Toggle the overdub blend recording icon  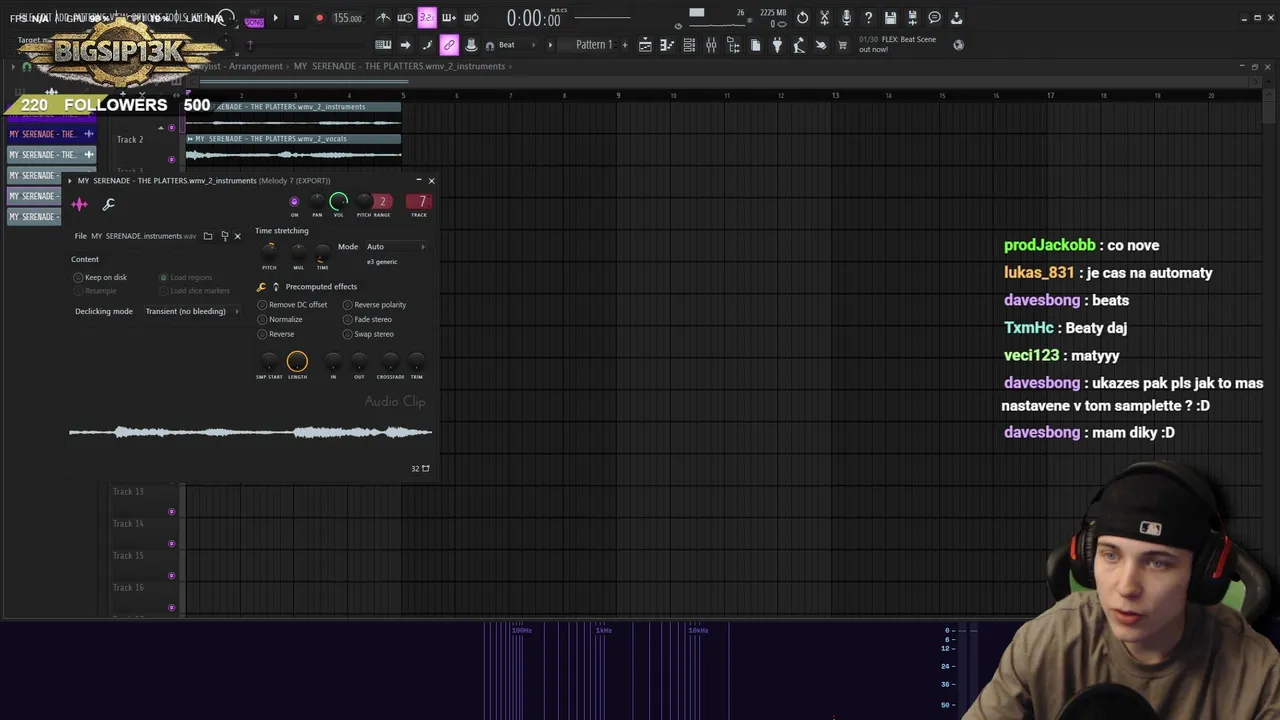click(449, 18)
